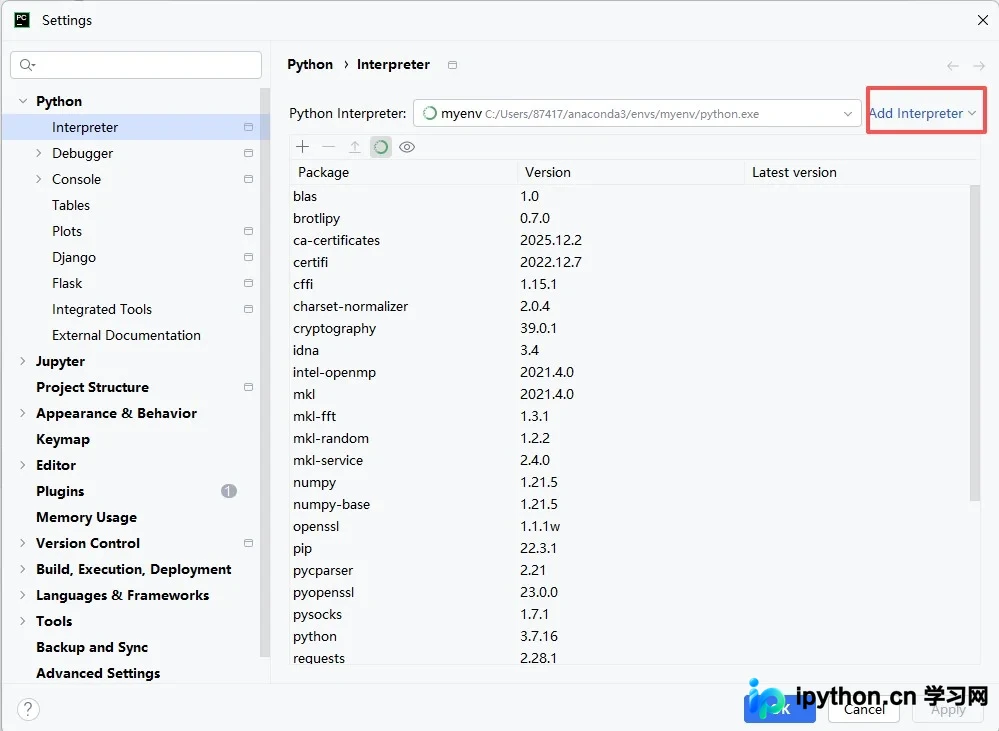Viewport: 999px width, 731px height.
Task: Collapse the Python settings group
Action: [x=23, y=101]
